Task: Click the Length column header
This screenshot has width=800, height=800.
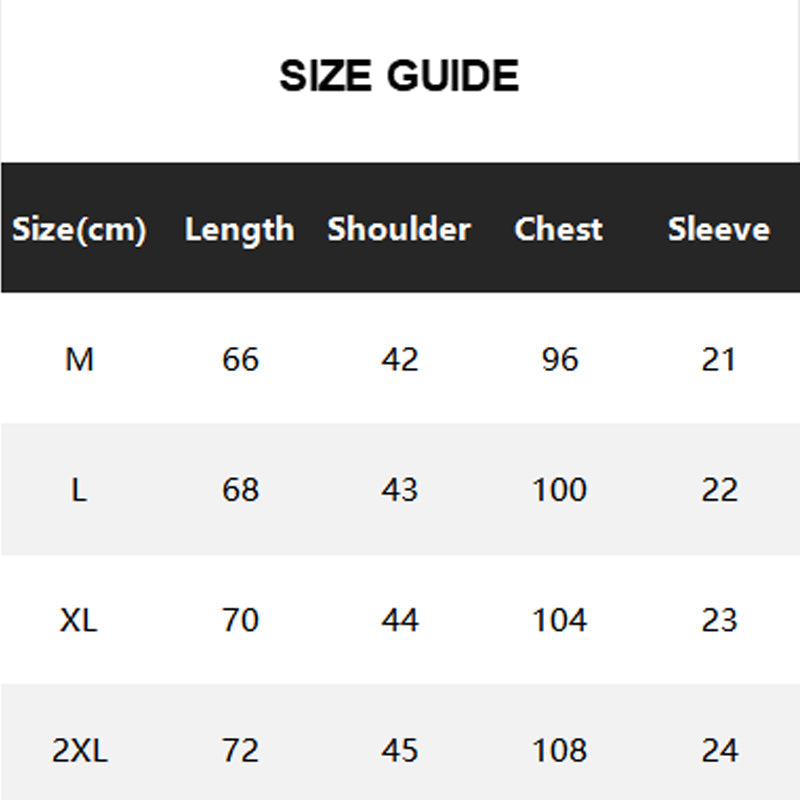Action: coord(239,230)
